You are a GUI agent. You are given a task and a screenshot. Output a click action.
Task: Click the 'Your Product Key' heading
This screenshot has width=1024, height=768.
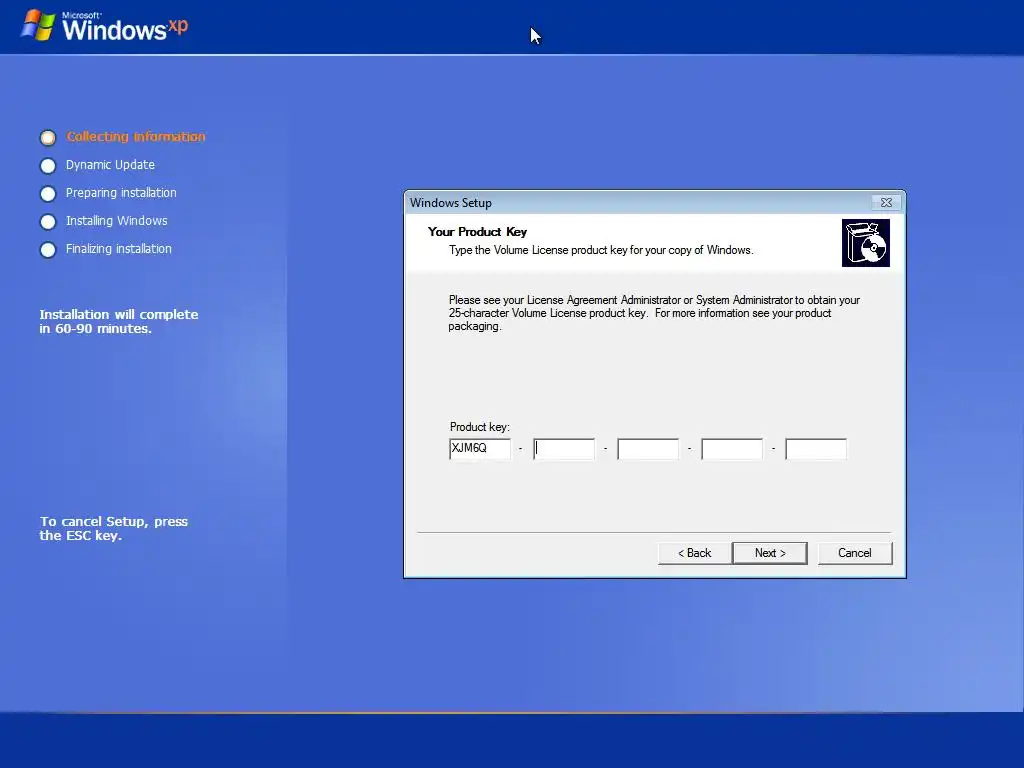coord(477,232)
